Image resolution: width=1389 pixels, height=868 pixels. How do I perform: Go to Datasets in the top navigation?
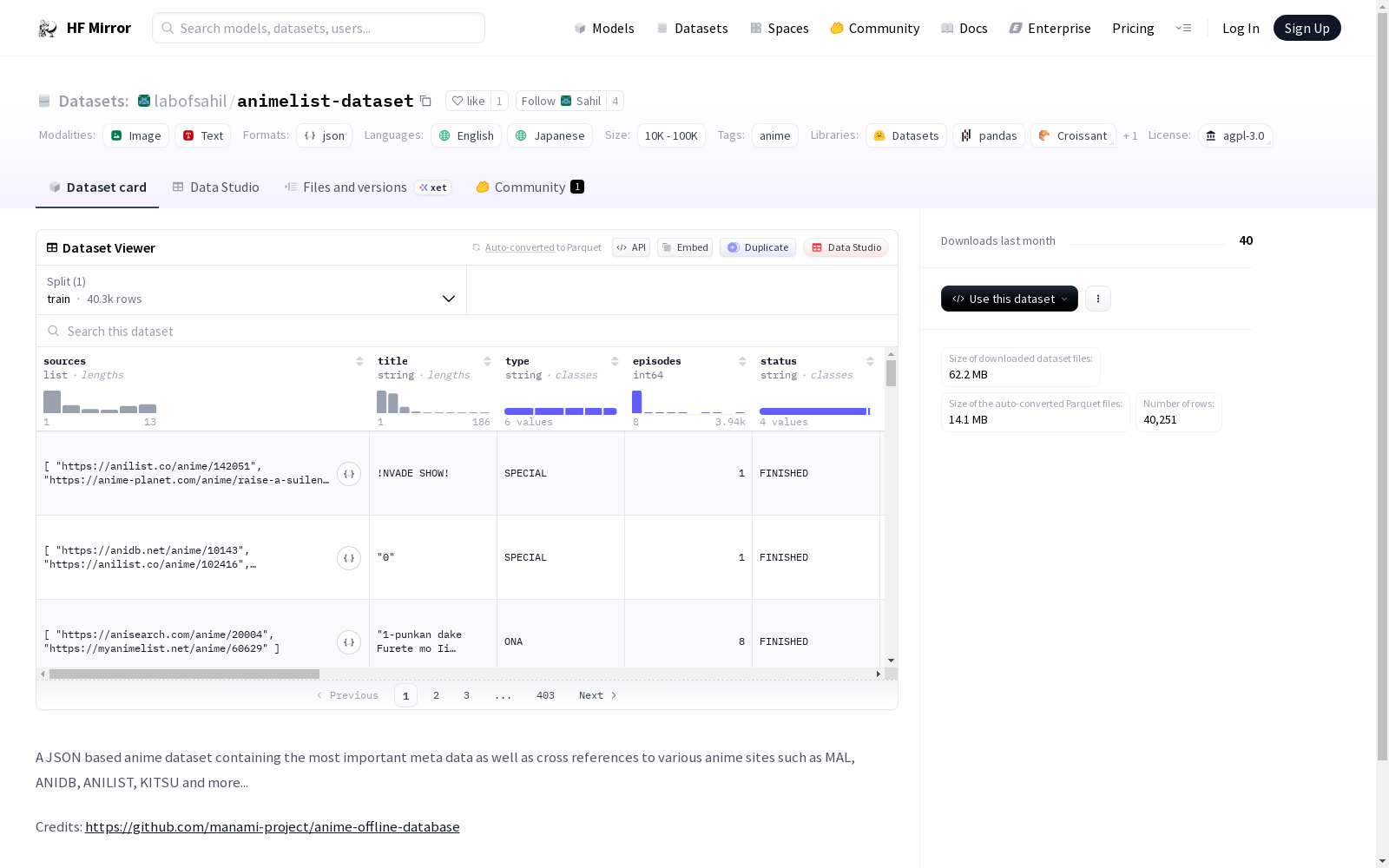(693, 29)
